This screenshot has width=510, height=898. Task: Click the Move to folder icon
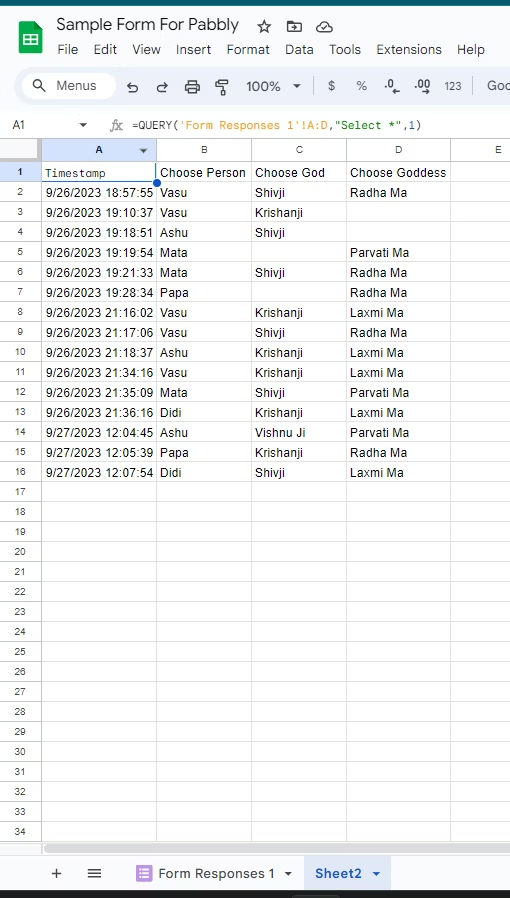tap(294, 26)
